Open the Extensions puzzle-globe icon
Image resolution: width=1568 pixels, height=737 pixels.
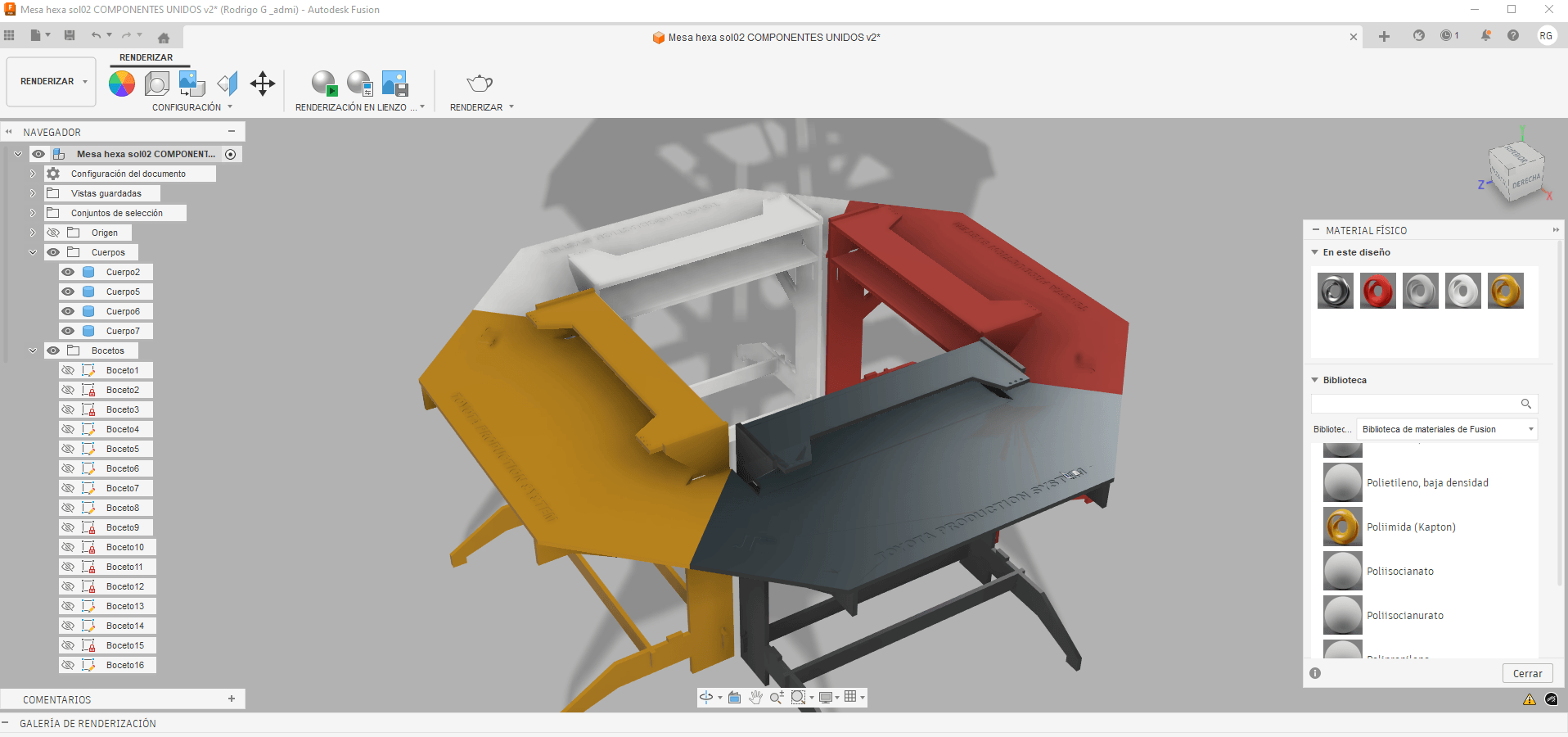coord(1419,36)
